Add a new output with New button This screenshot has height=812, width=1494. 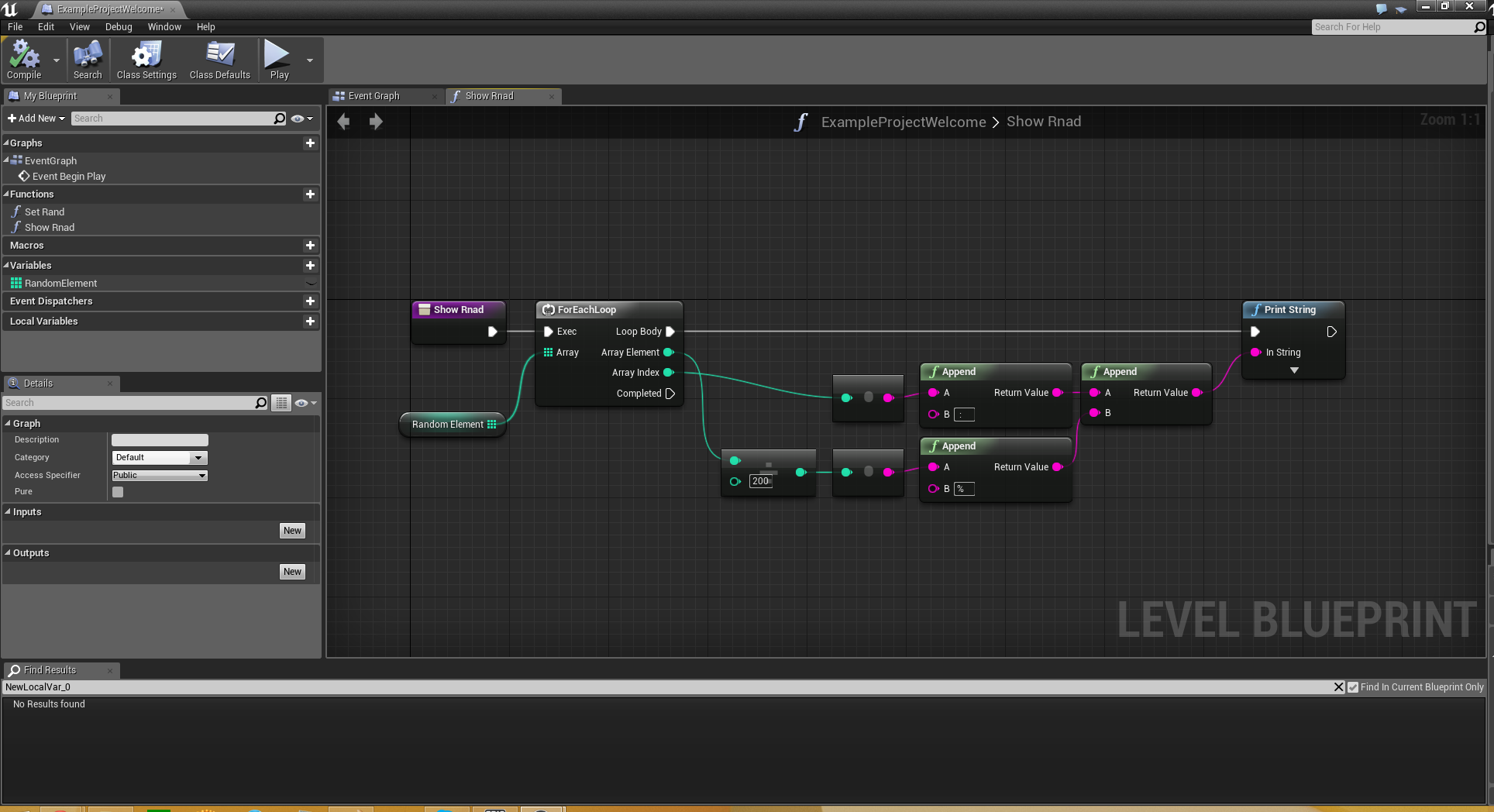tap(292, 572)
